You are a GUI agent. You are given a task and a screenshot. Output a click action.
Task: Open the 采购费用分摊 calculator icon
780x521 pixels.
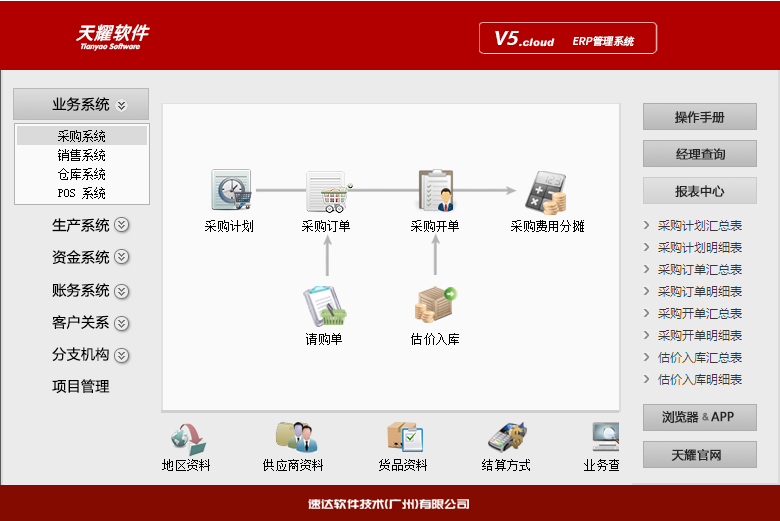[546, 192]
